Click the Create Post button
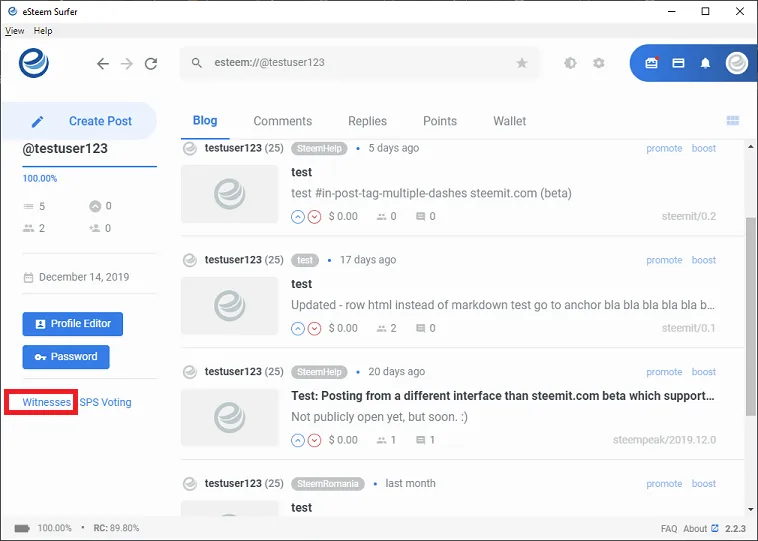The width and height of the screenshot is (758, 541). tap(80, 121)
